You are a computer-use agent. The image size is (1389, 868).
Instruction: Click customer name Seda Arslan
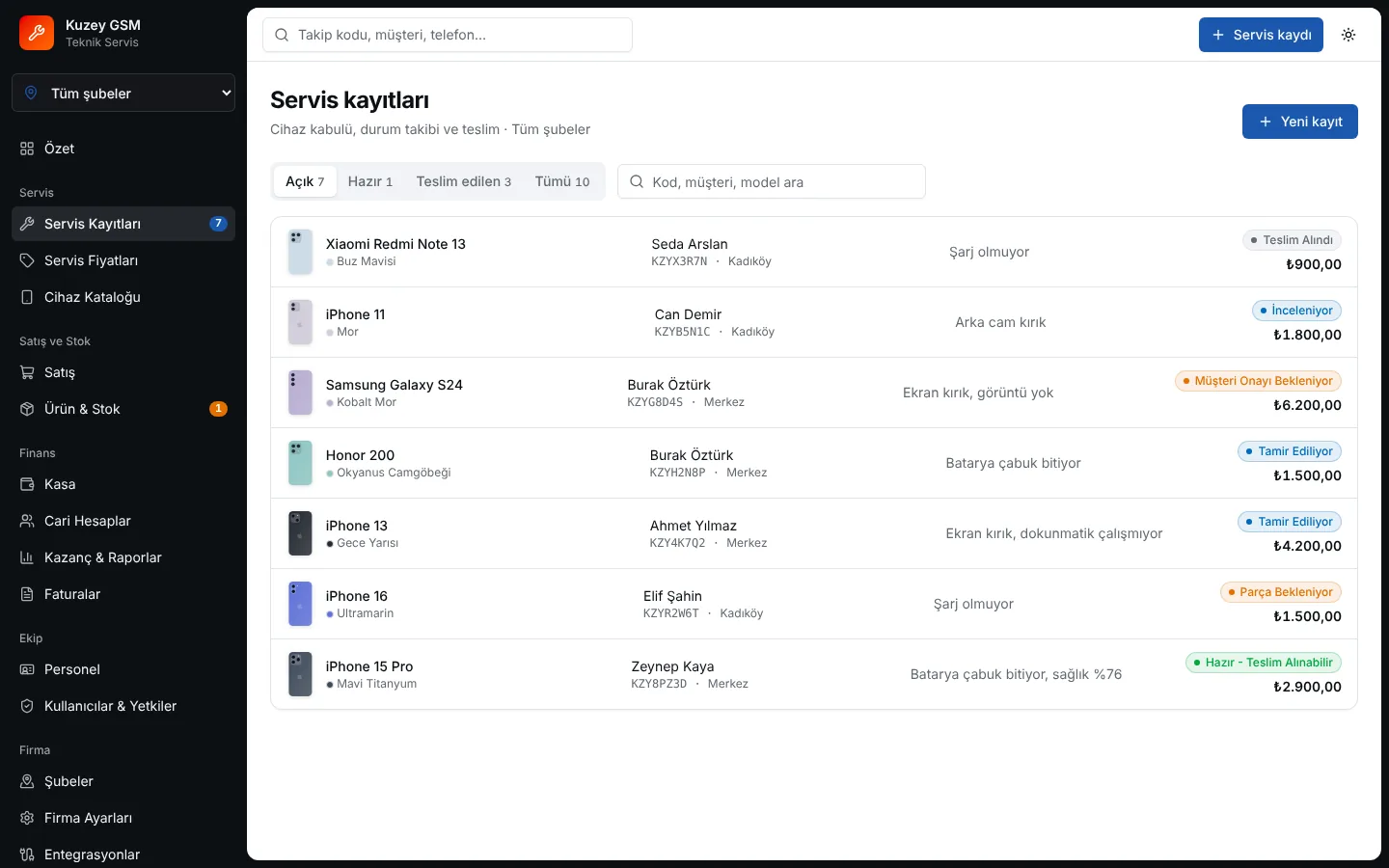tap(690, 244)
